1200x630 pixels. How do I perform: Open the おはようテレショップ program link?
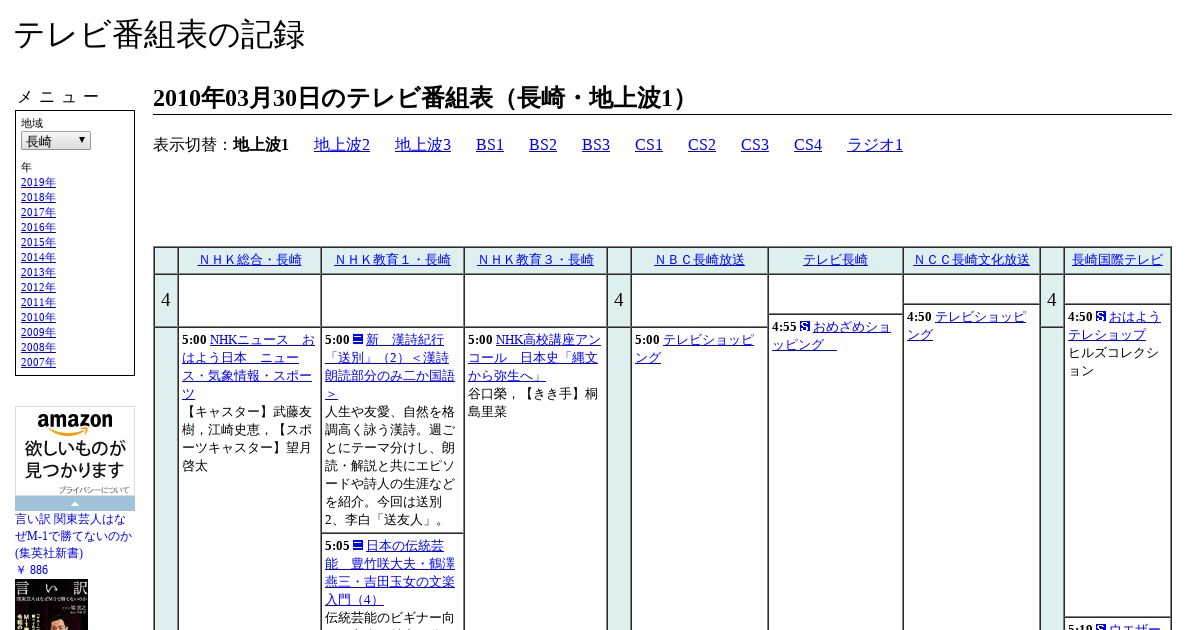pos(1114,326)
